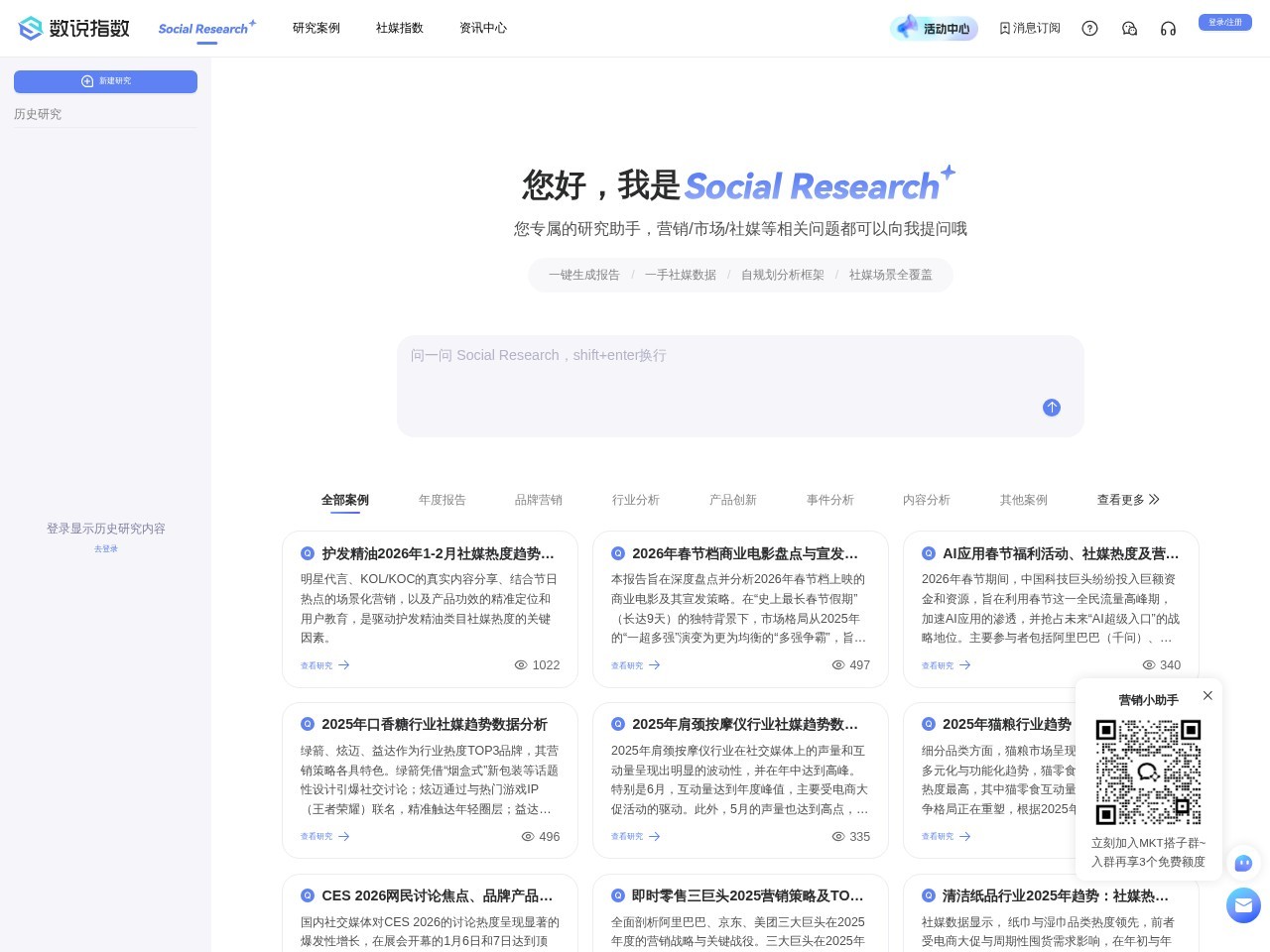Click eye view icon showing 1022
Screen dimensions: 1270x952
(x=521, y=665)
